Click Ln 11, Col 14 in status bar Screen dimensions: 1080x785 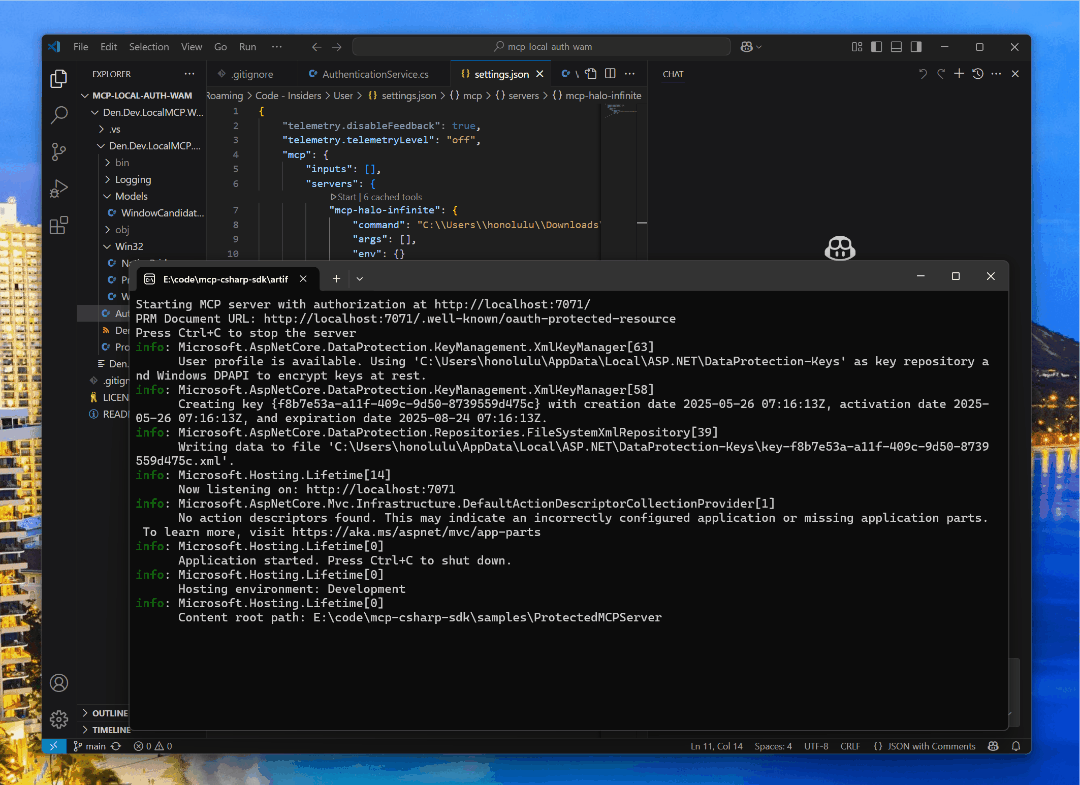point(716,746)
